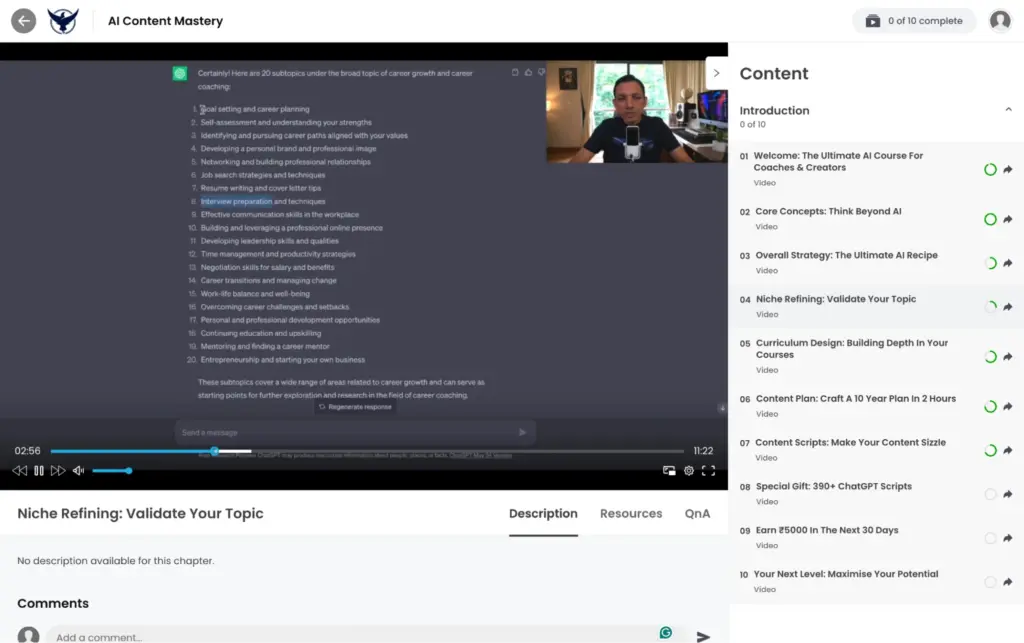Collapse the Introduction section
The image size is (1024, 643).
tap(1008, 110)
